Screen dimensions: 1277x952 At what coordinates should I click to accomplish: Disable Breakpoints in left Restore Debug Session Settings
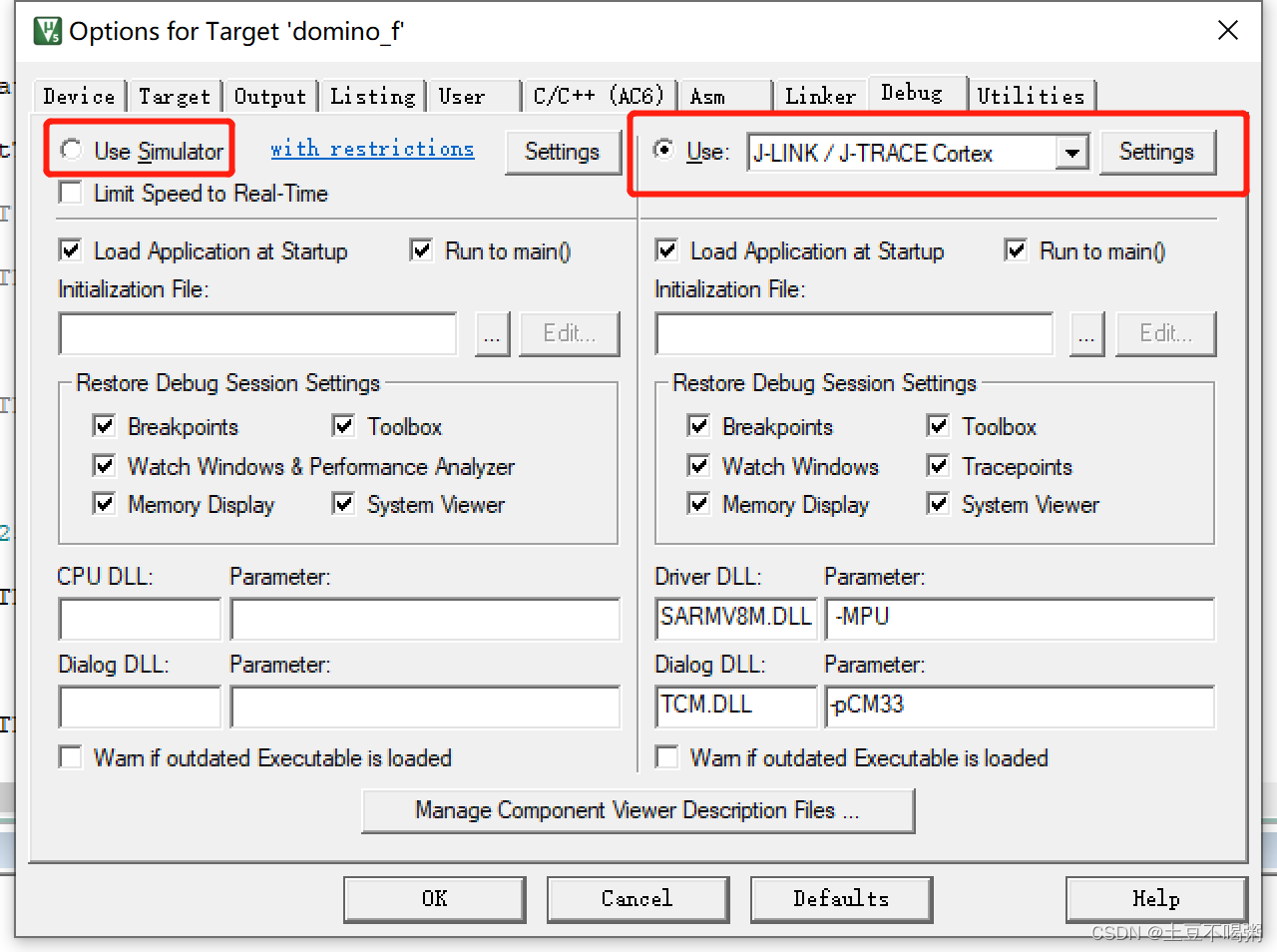click(105, 426)
